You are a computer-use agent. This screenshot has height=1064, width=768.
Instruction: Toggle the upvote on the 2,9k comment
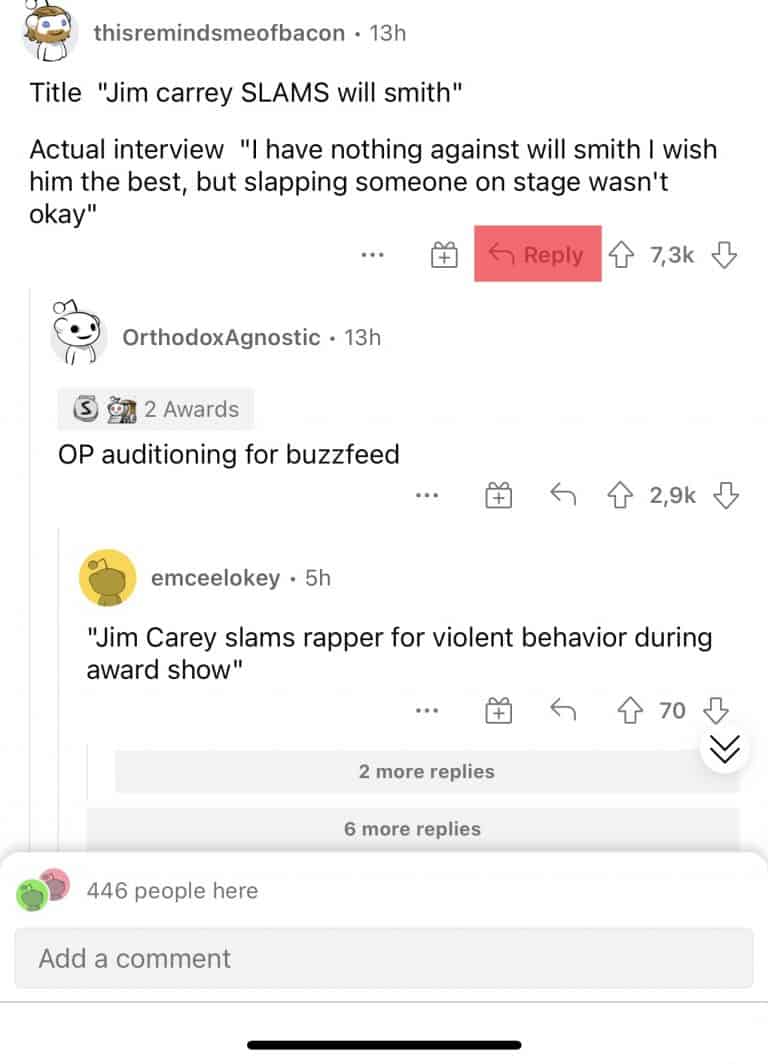click(621, 495)
